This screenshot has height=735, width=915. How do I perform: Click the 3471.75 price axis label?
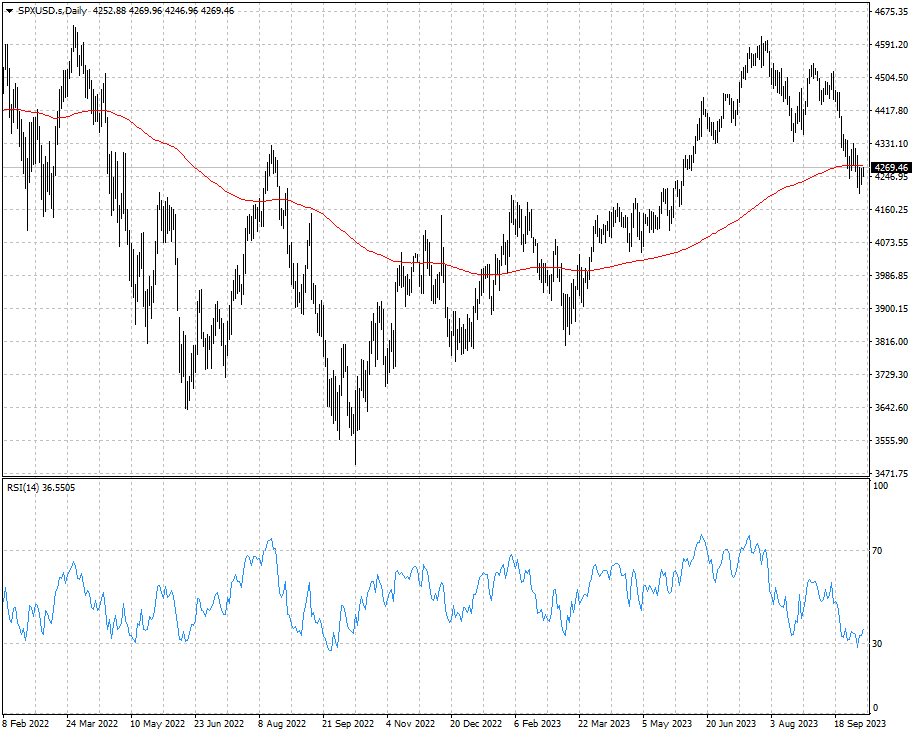pos(891,473)
